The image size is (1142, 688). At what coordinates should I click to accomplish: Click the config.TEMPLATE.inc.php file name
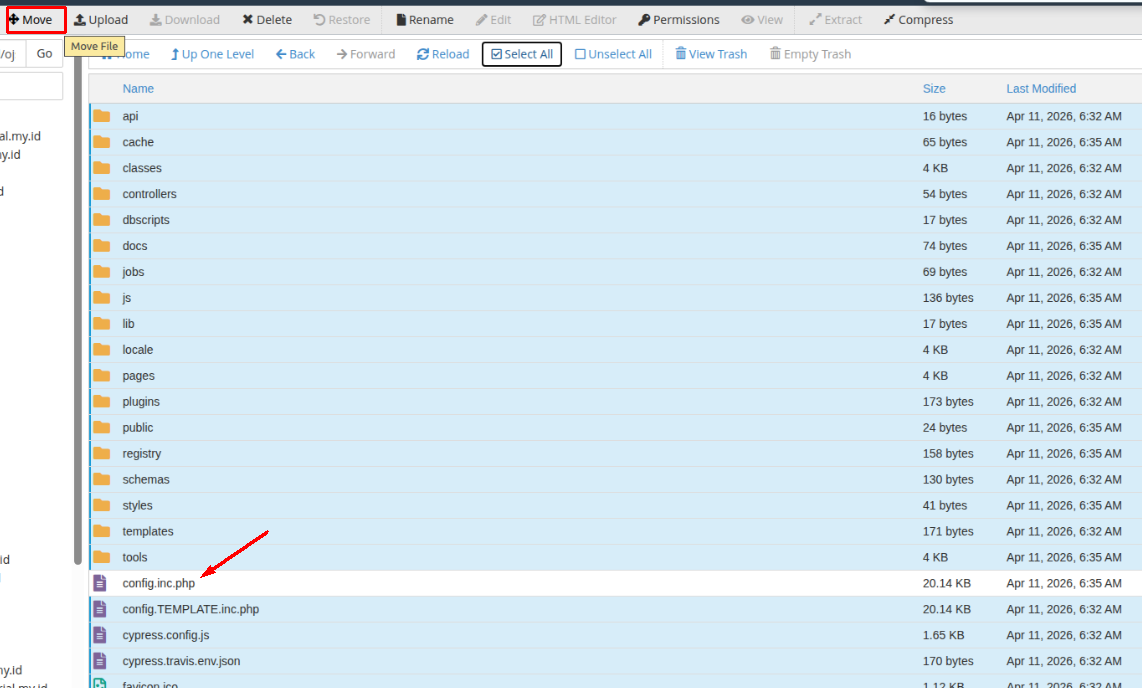[191, 609]
